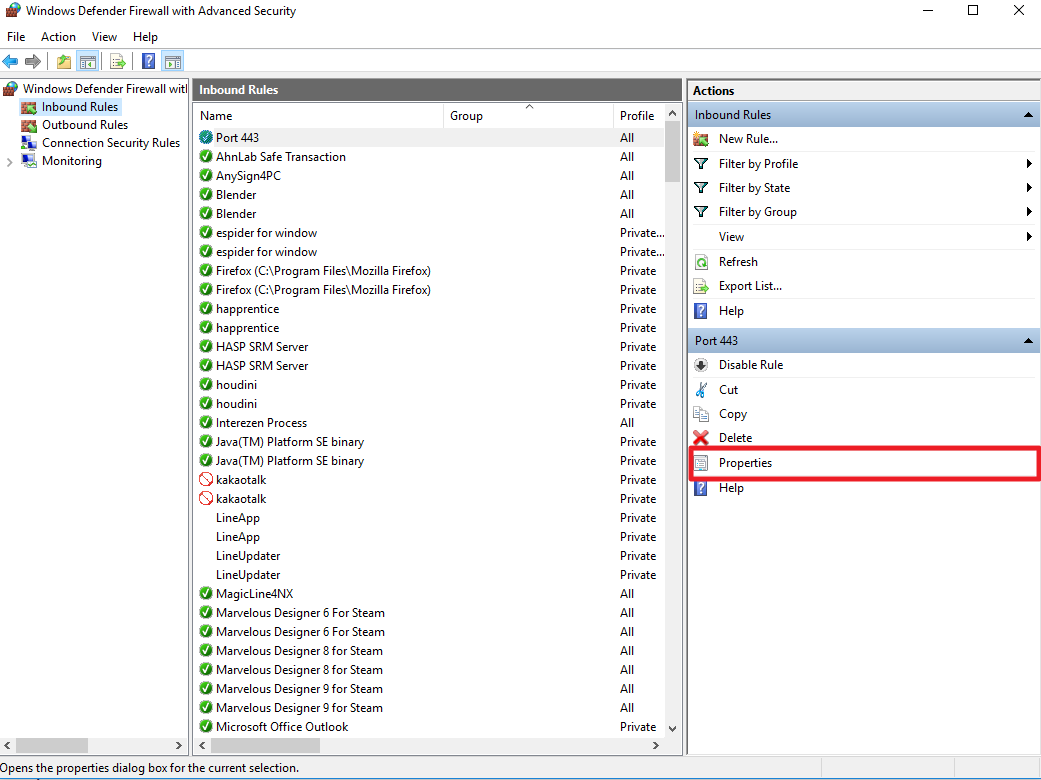Click the first kakaotalk blocked-rule icon

(x=206, y=479)
